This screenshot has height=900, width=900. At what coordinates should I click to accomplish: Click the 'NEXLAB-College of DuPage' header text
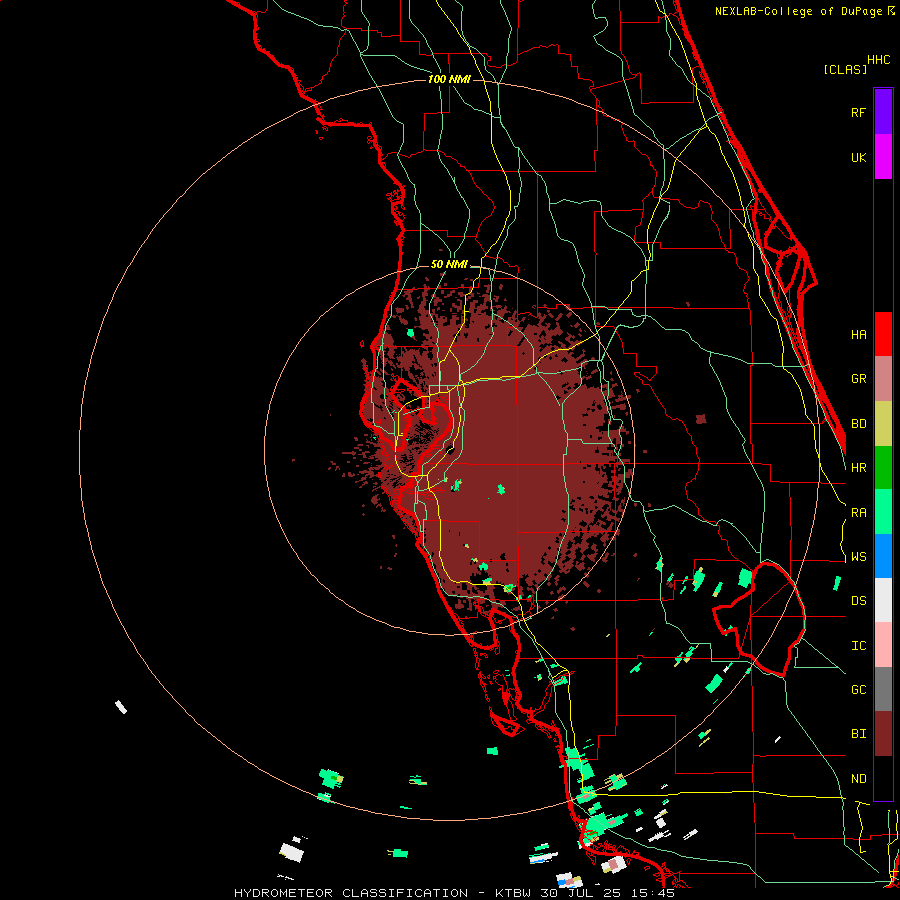coord(799,11)
